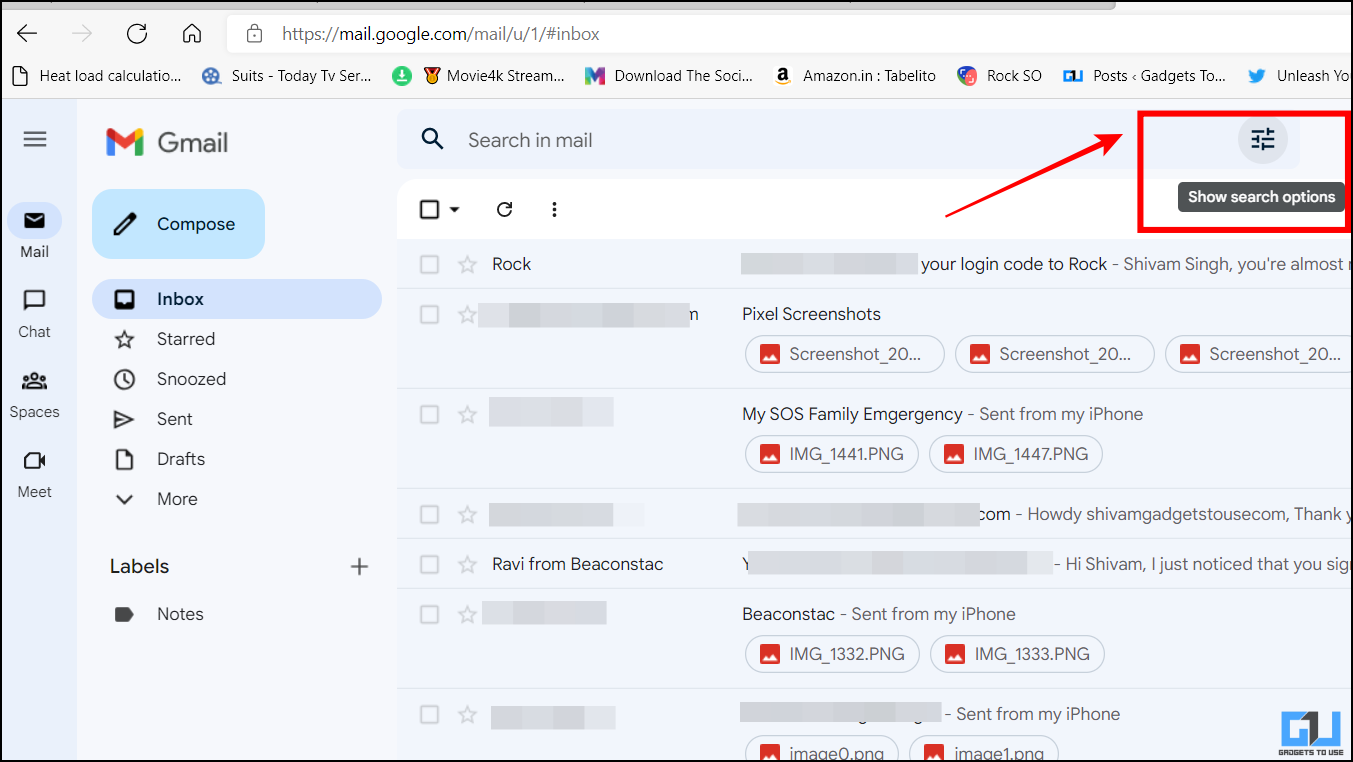
Task: Go back in the browser
Action: (27, 33)
